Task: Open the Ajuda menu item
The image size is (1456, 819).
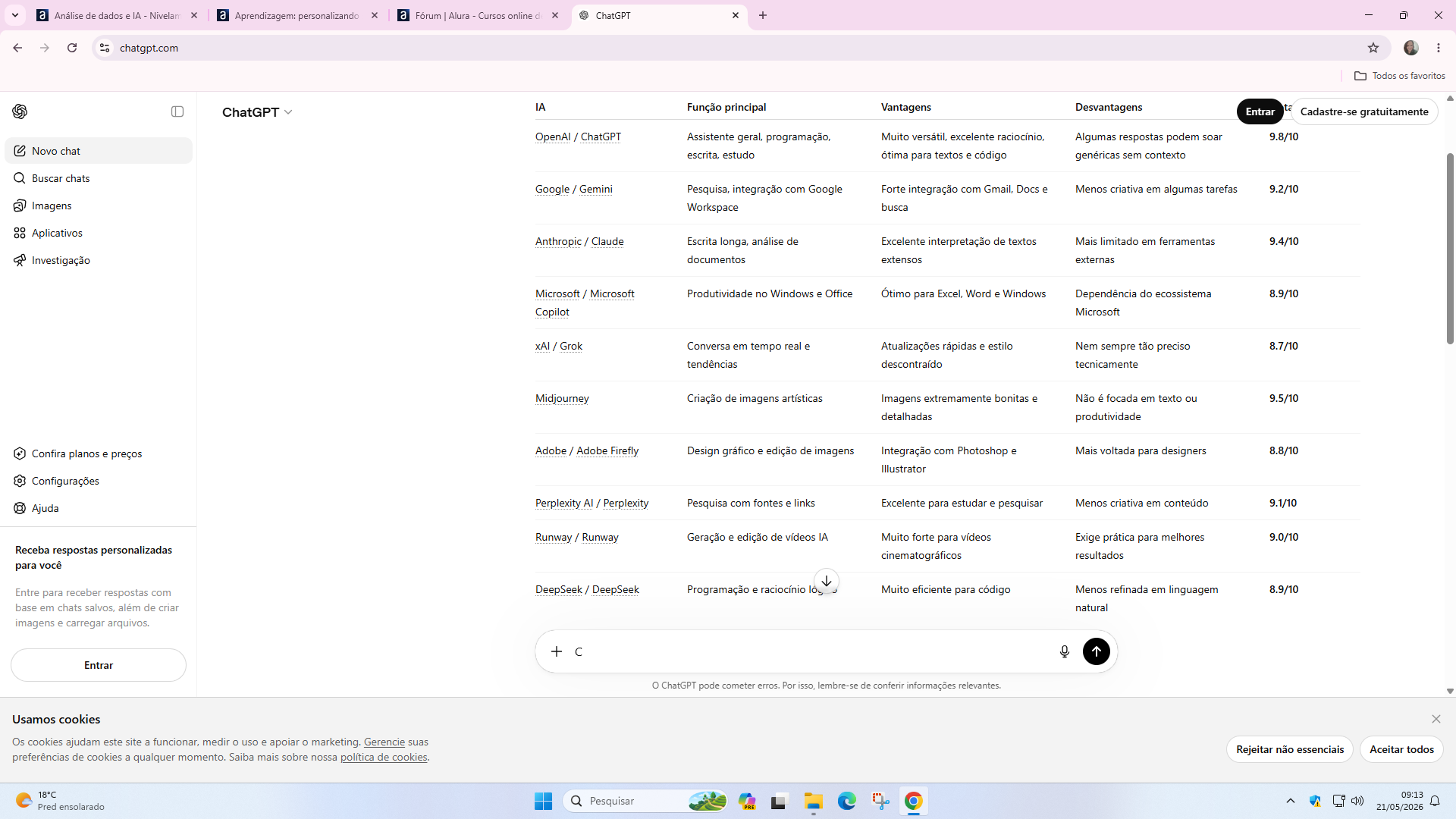Action: click(x=99, y=508)
